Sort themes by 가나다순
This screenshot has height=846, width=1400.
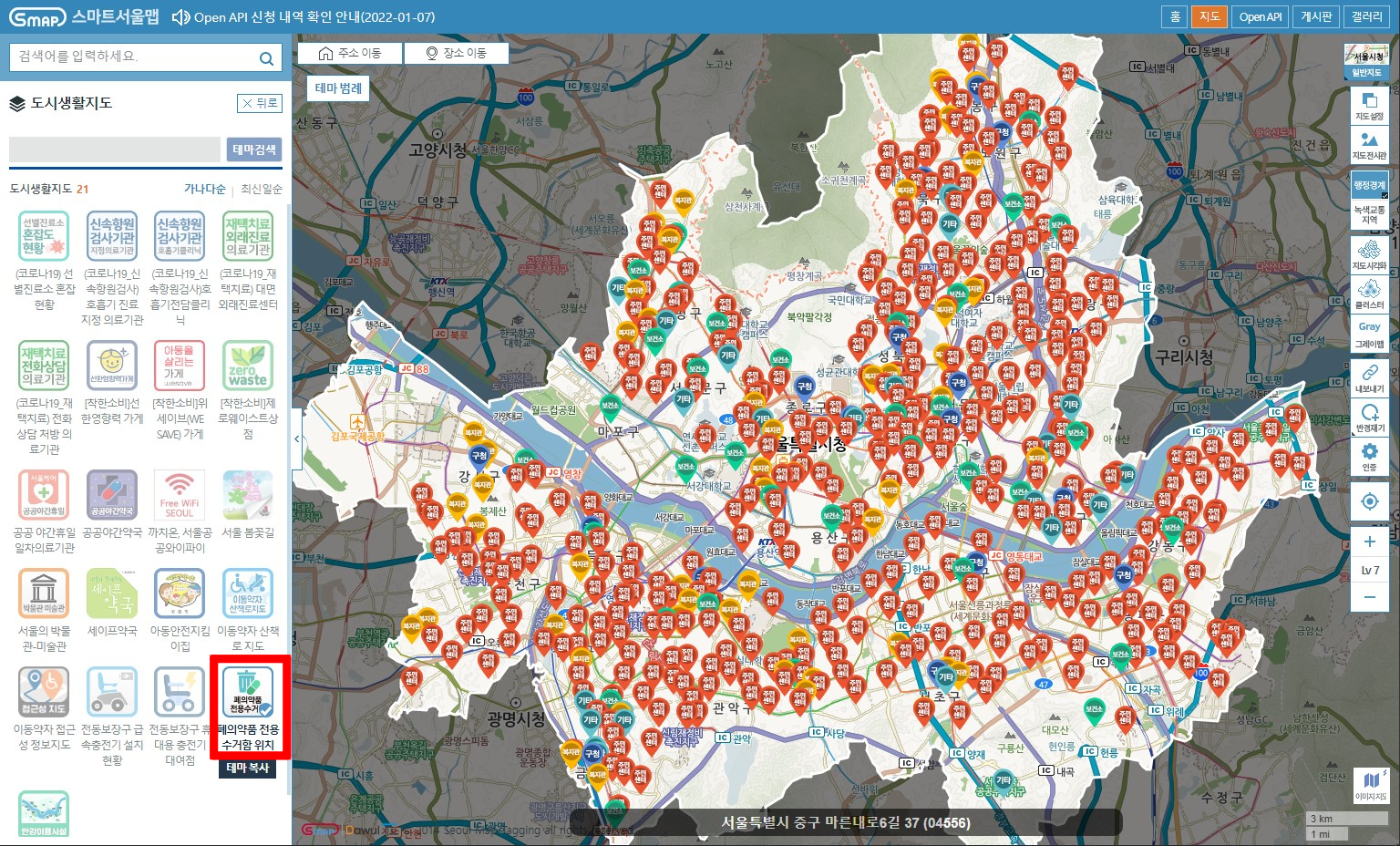pos(205,189)
